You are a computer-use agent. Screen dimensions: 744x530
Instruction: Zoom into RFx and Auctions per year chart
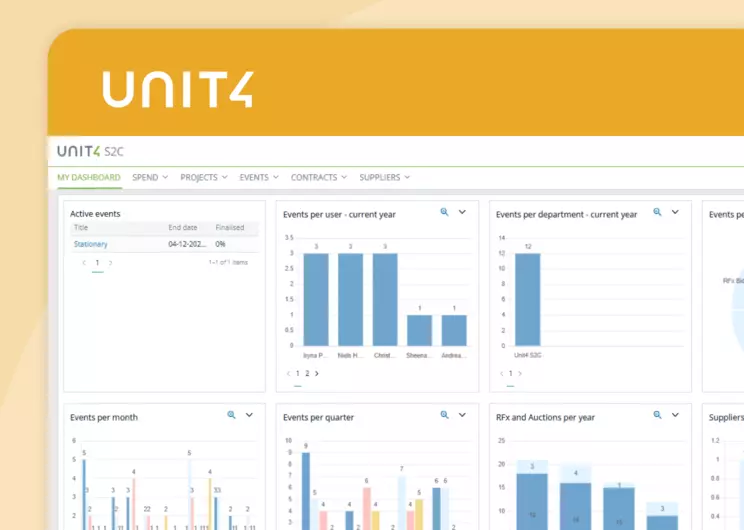657,415
